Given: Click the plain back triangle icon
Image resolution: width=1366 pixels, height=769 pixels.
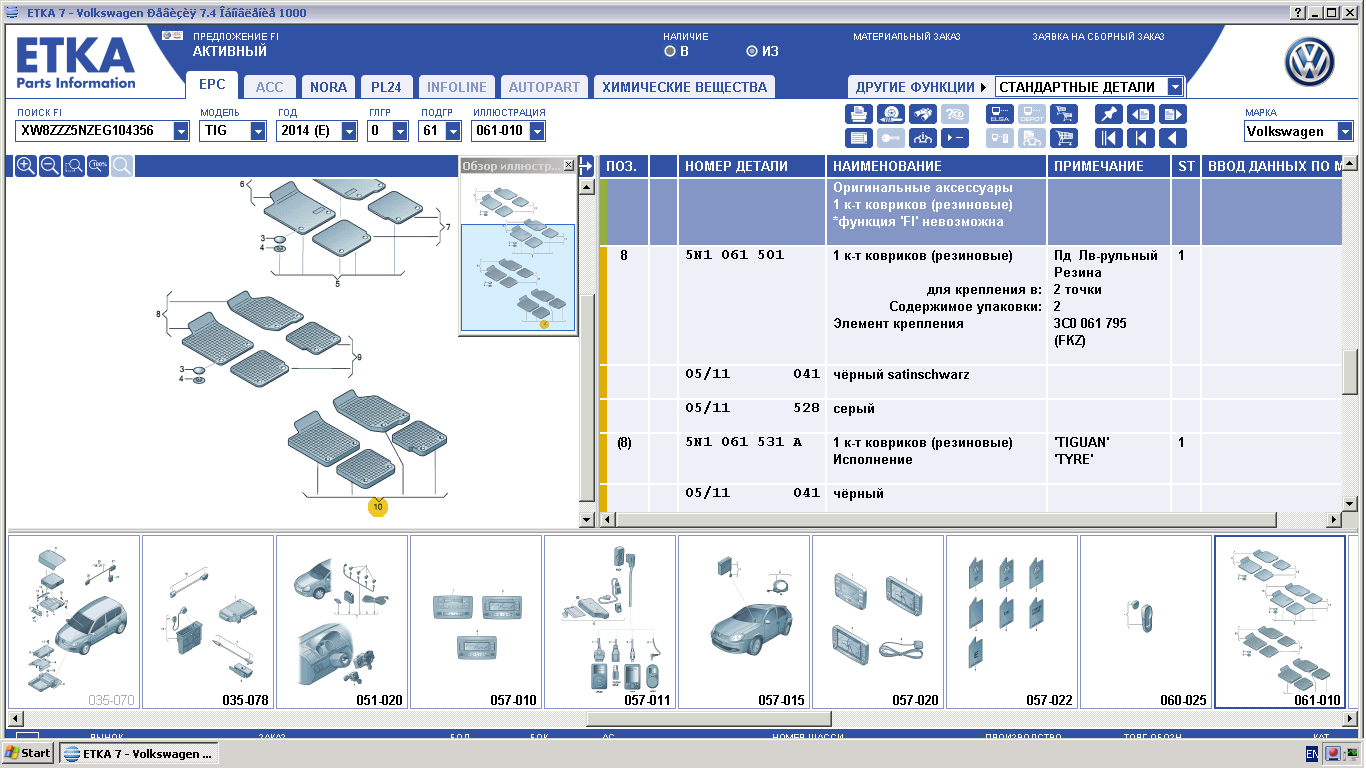Looking at the screenshot, I should click(x=1172, y=138).
